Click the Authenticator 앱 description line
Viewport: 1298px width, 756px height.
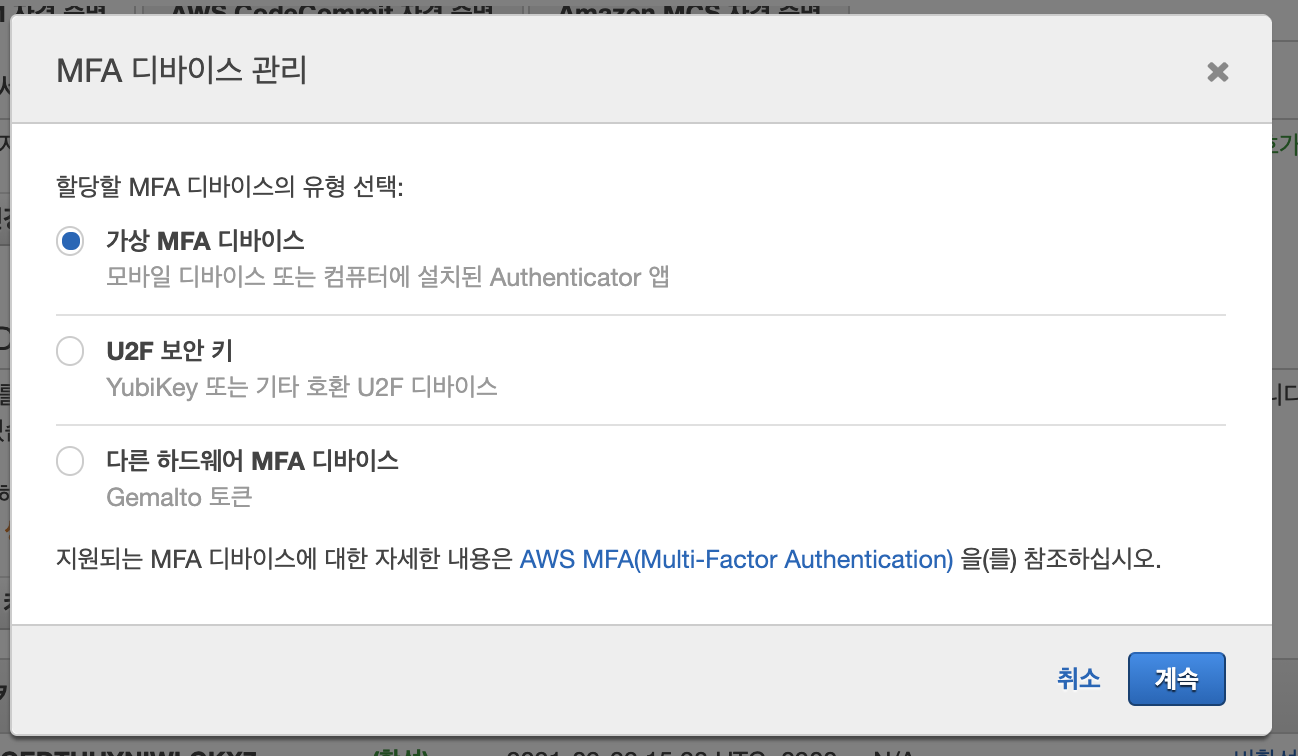(x=387, y=277)
